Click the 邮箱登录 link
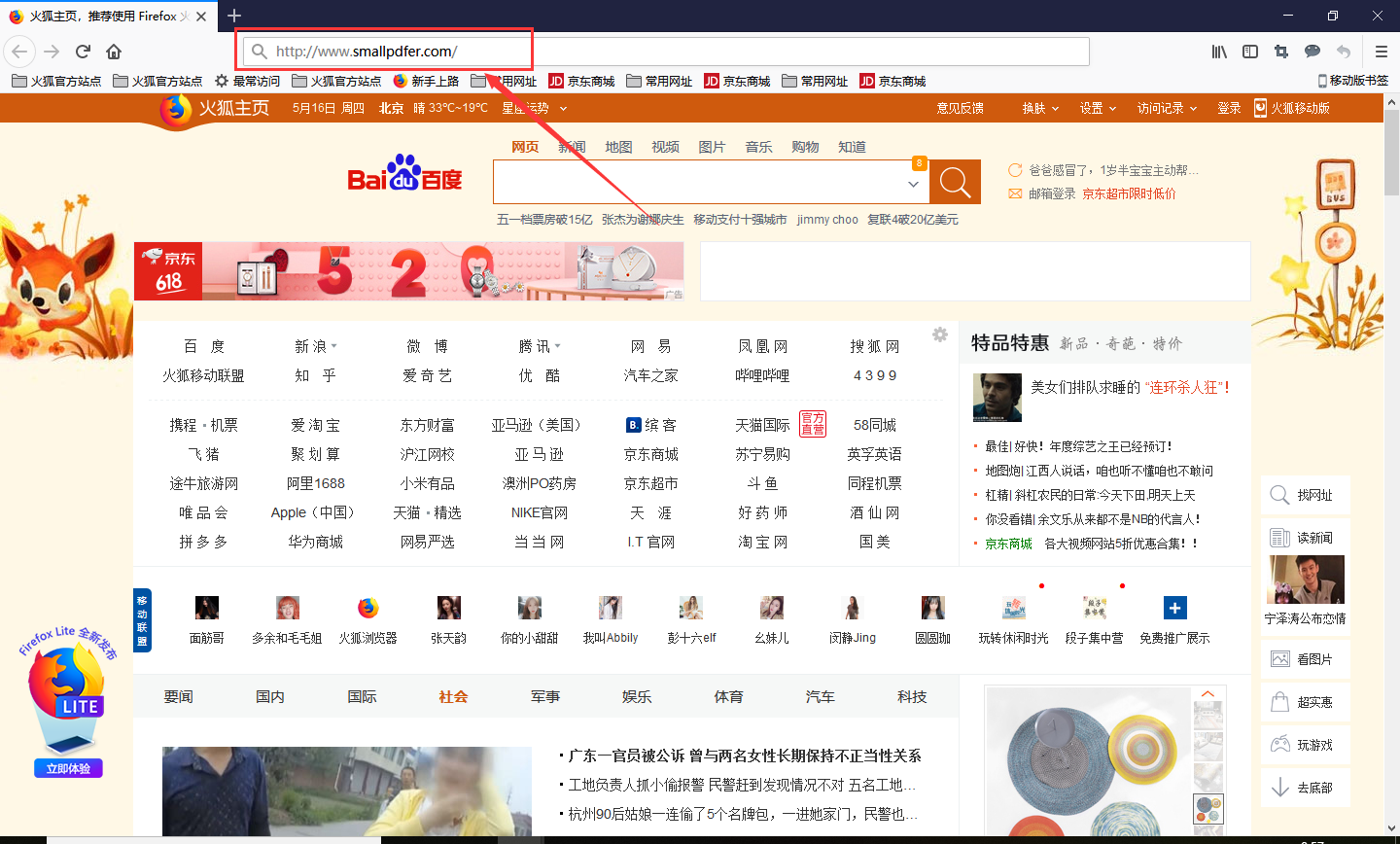The image size is (1400, 844). 1052,193
